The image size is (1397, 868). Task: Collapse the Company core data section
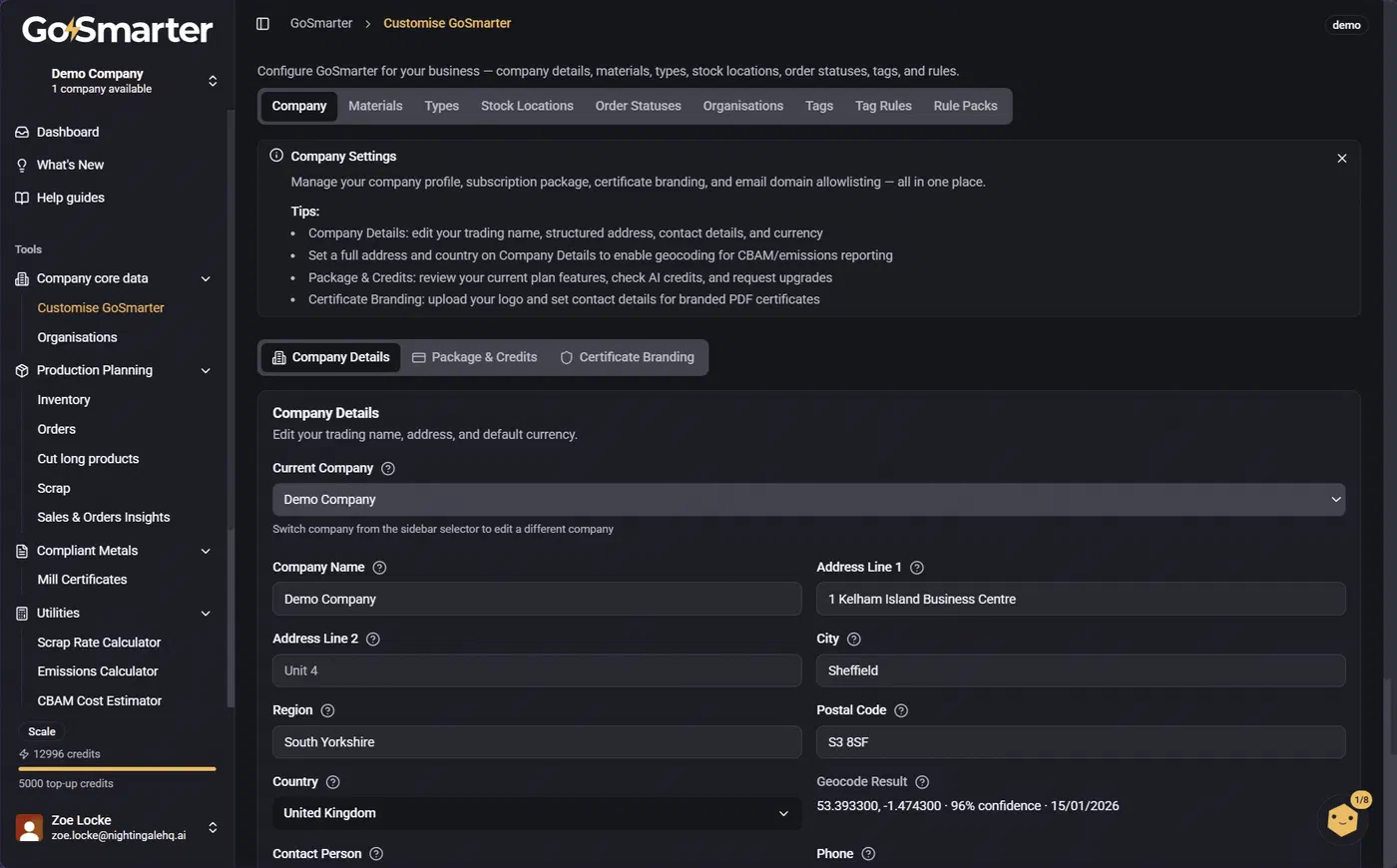tap(206, 278)
